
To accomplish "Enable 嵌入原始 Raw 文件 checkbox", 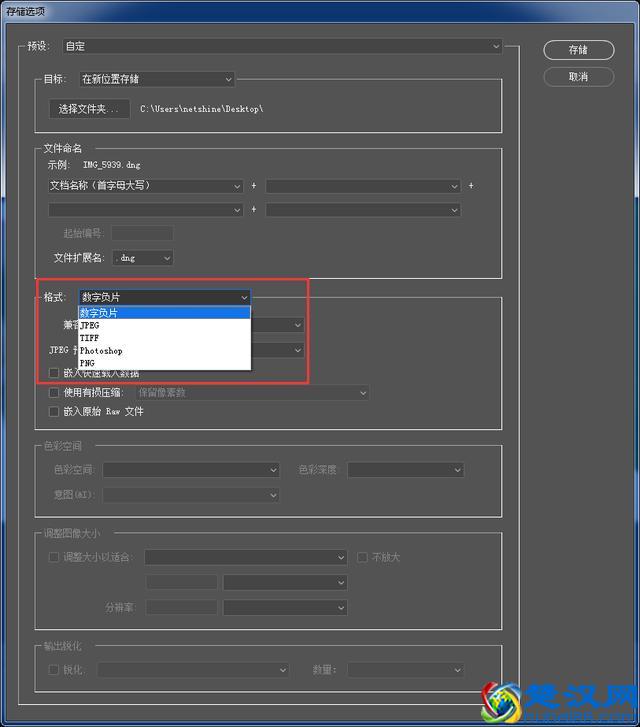I will click(x=54, y=411).
